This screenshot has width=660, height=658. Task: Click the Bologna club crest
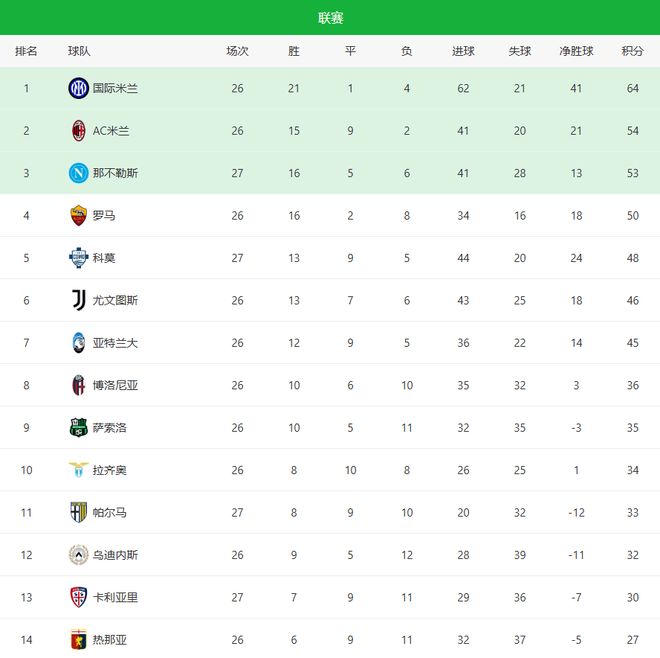tap(78, 385)
